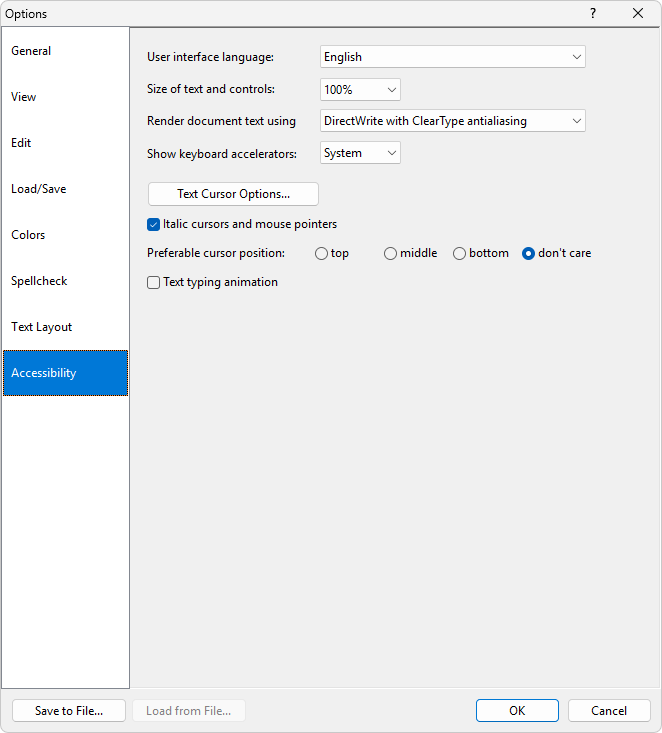
Task: Open User interface language dropdown
Action: click(x=453, y=57)
